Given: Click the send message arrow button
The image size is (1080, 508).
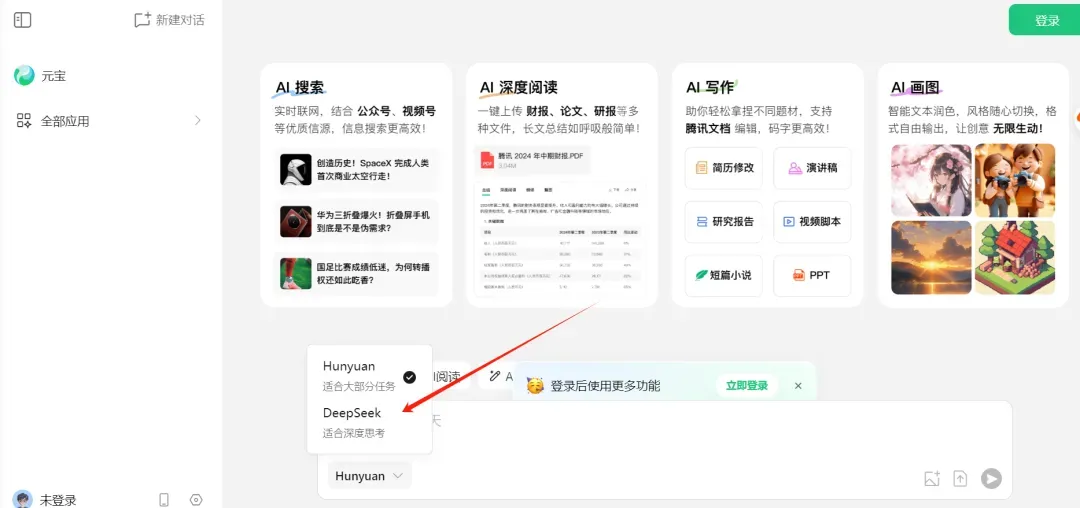Looking at the screenshot, I should [x=991, y=478].
